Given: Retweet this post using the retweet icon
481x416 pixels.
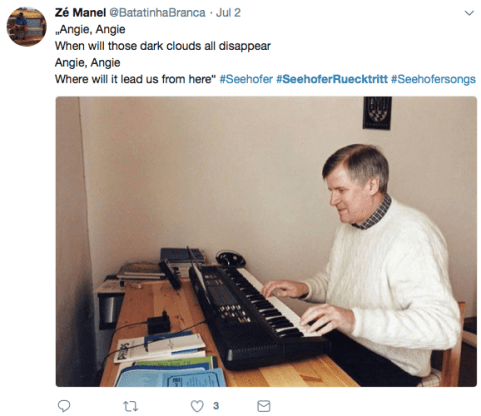Looking at the screenshot, I should point(130,406).
